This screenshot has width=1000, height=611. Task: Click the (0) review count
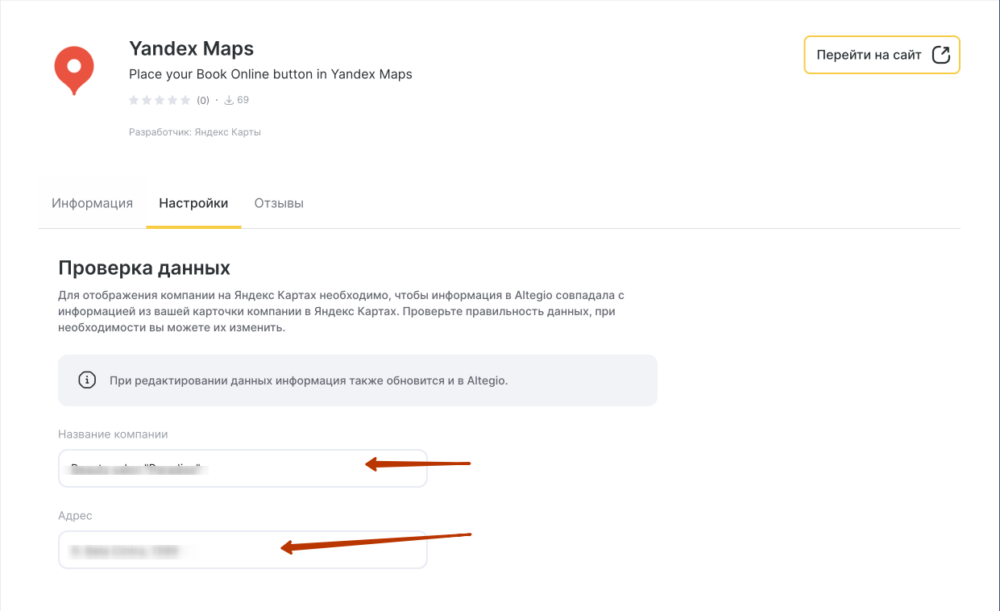(203, 100)
